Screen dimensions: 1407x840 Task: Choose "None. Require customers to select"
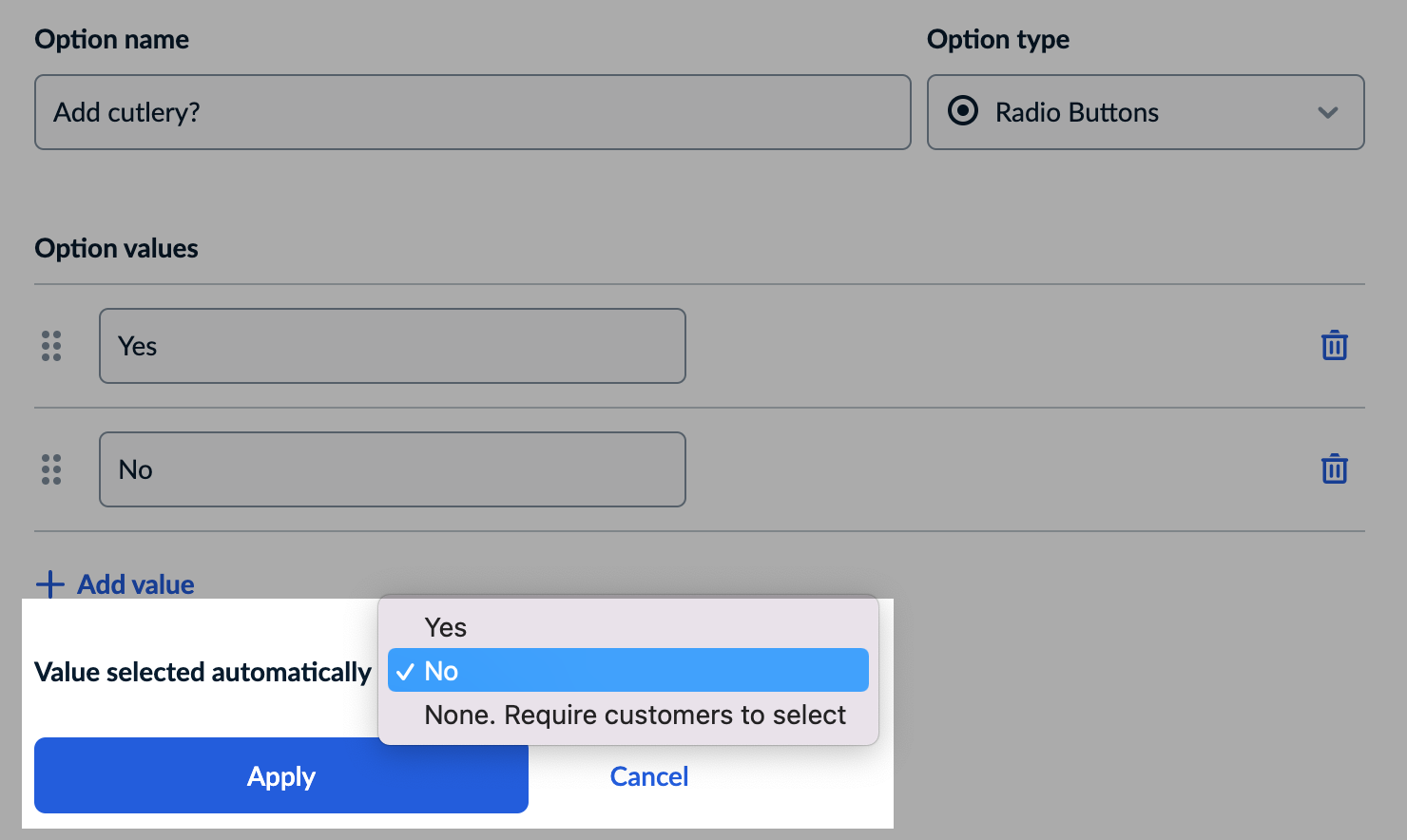[633, 715]
